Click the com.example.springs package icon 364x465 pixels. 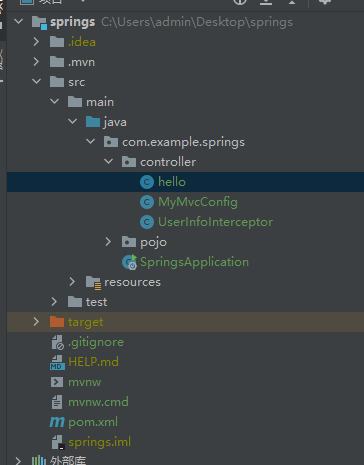111,142
